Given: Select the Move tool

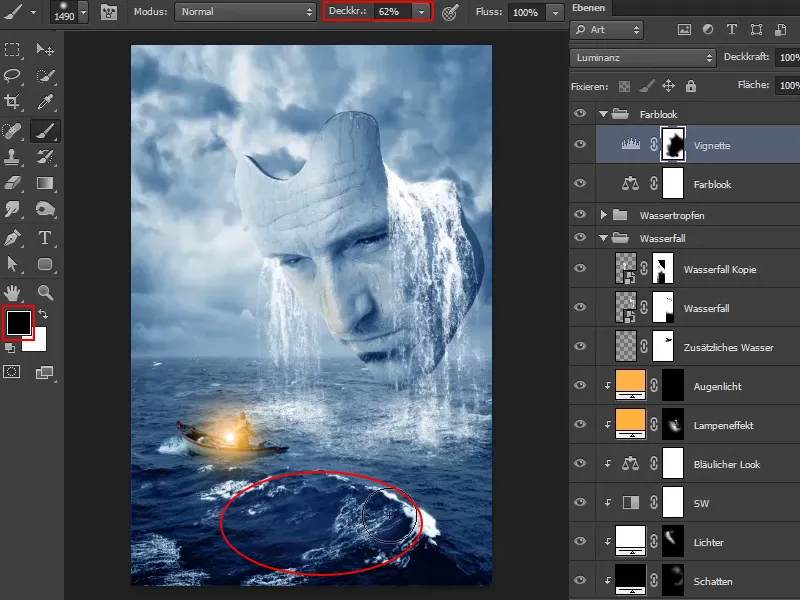Looking at the screenshot, I should click(45, 49).
